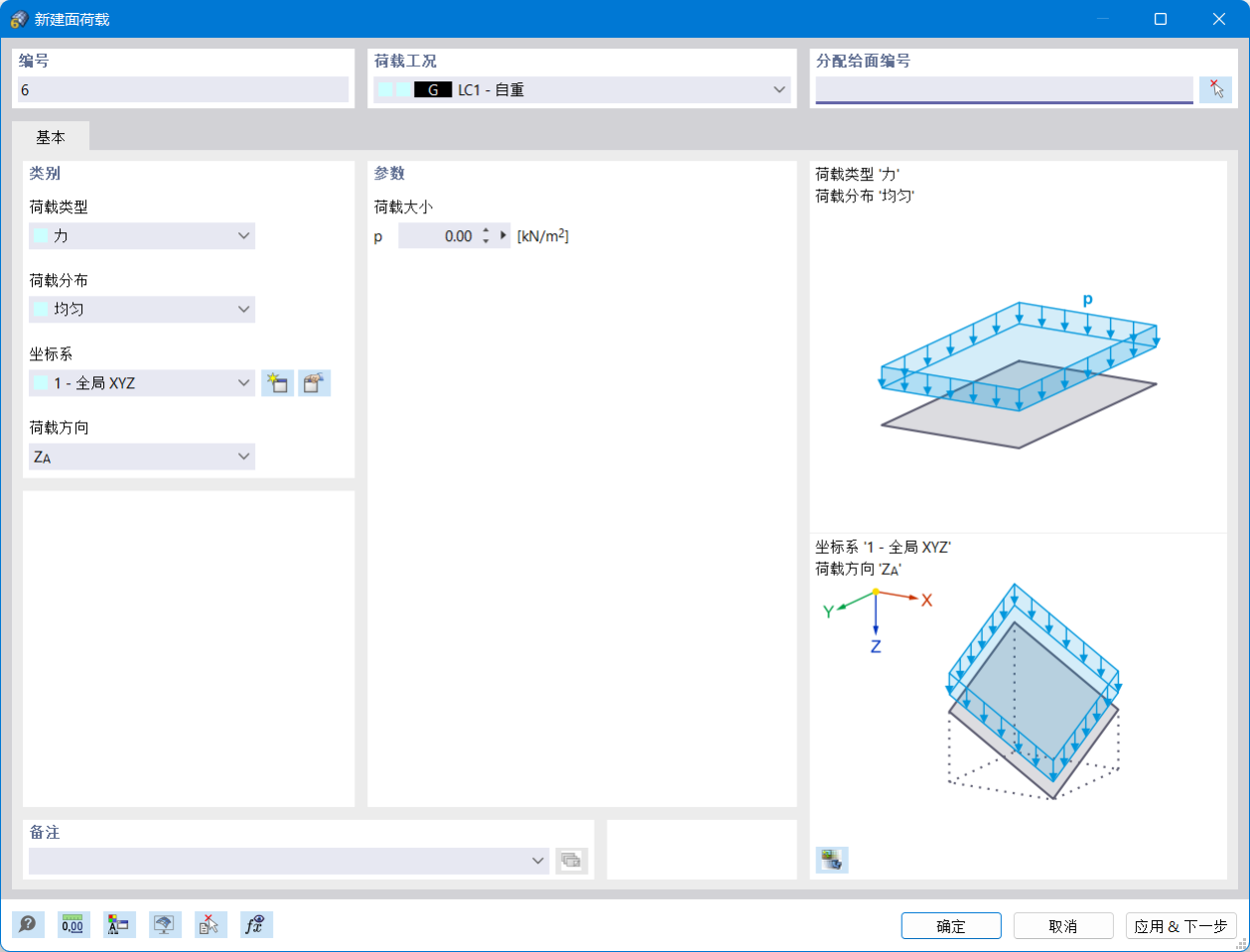Open the comment library icon beside 备注
1250x952 pixels.
click(572, 861)
